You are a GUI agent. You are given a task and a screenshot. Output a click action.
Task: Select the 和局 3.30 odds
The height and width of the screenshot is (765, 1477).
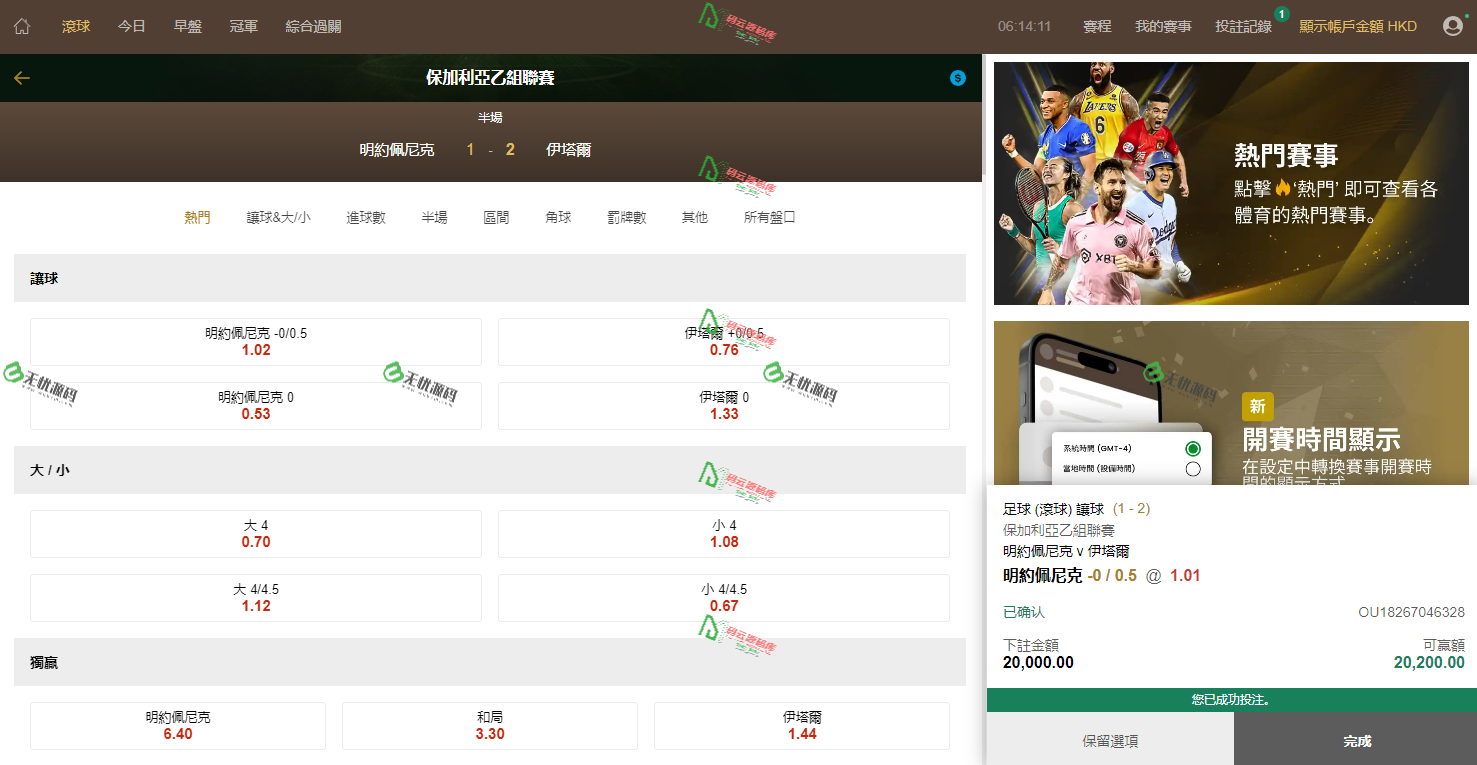489,726
